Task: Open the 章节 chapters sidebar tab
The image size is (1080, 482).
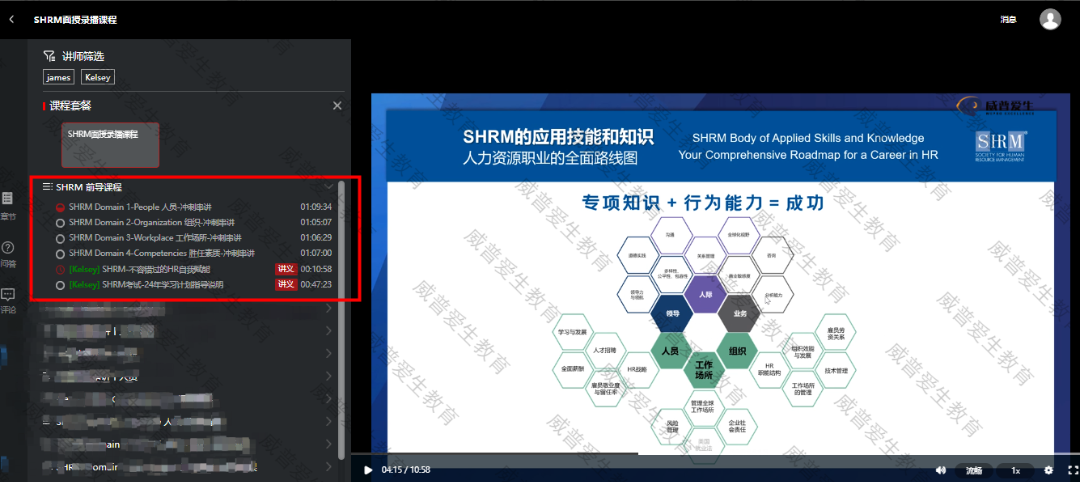Action: coord(8,205)
